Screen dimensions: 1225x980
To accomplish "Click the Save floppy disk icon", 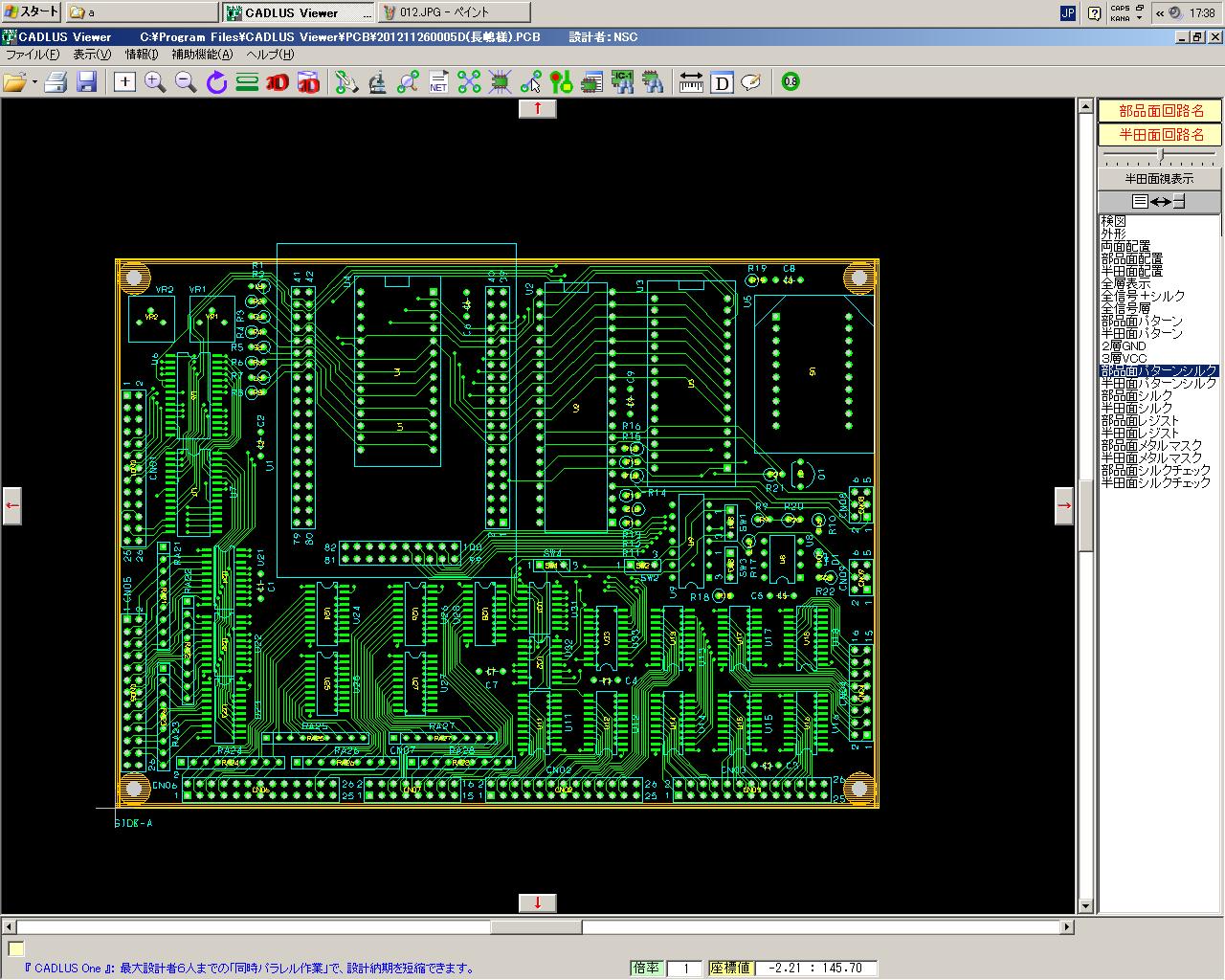I will click(x=87, y=82).
